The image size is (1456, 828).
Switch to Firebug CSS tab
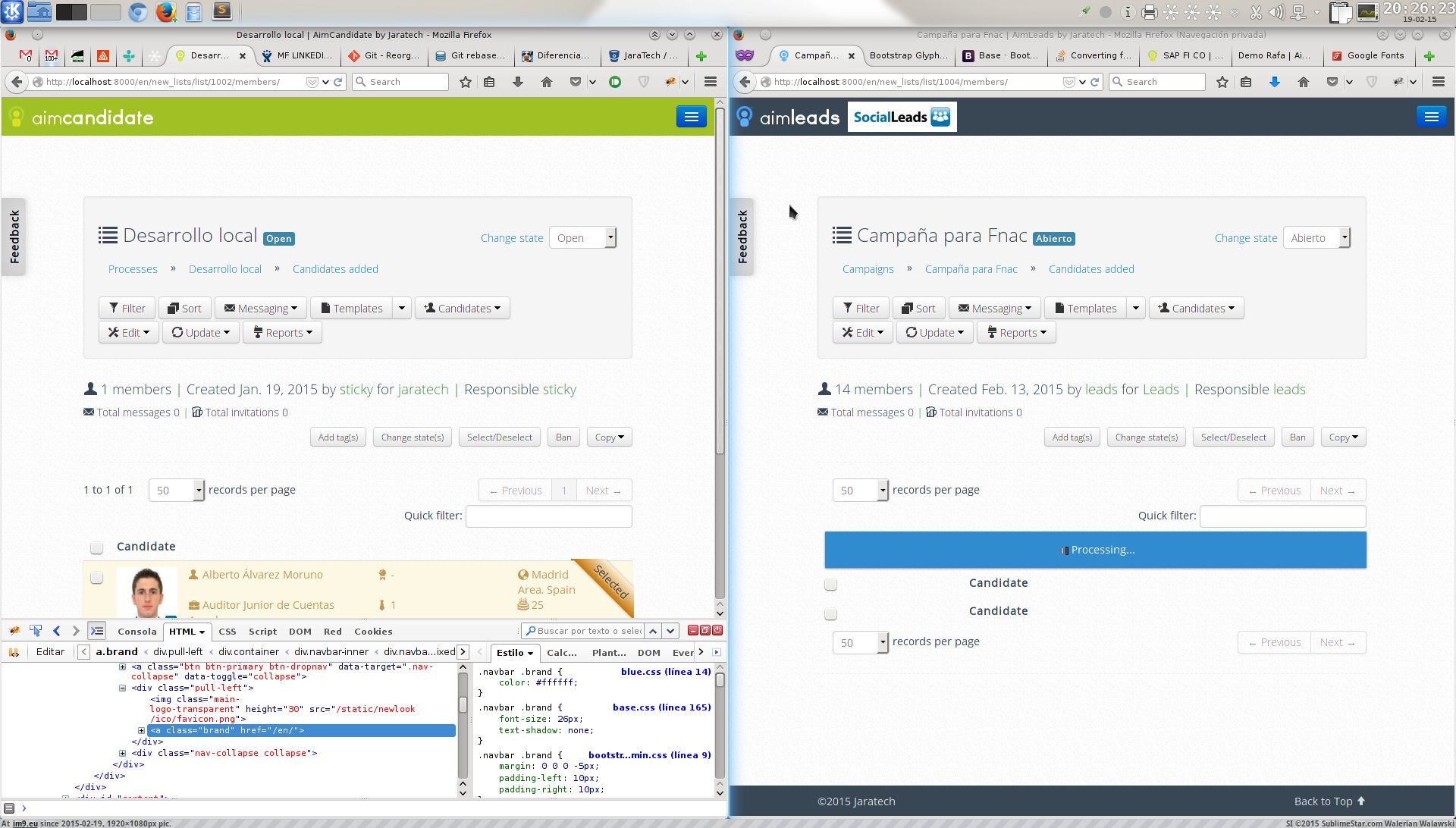(x=227, y=632)
